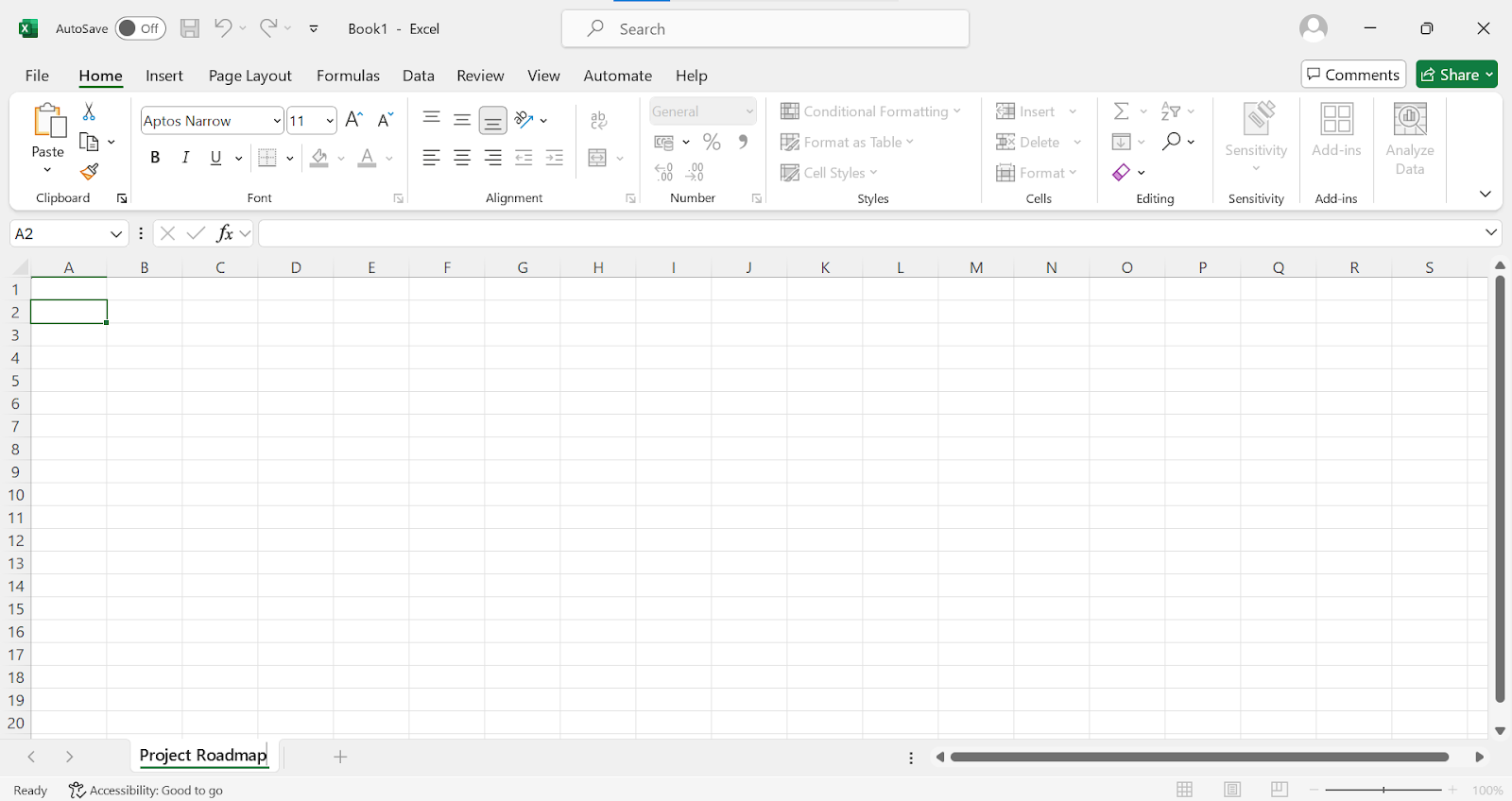Toggle Italic formatting
Viewport: 1512px width, 801px height.
point(186,158)
